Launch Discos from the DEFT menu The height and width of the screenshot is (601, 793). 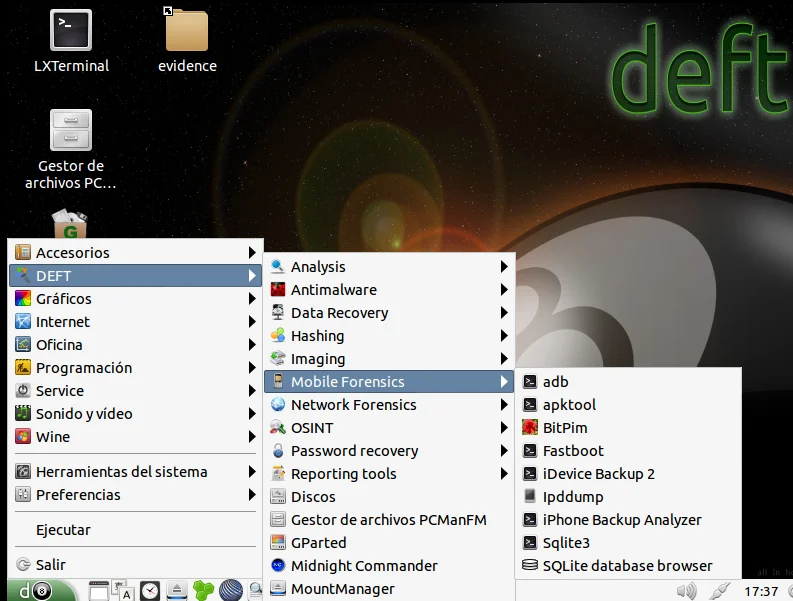[389, 497]
